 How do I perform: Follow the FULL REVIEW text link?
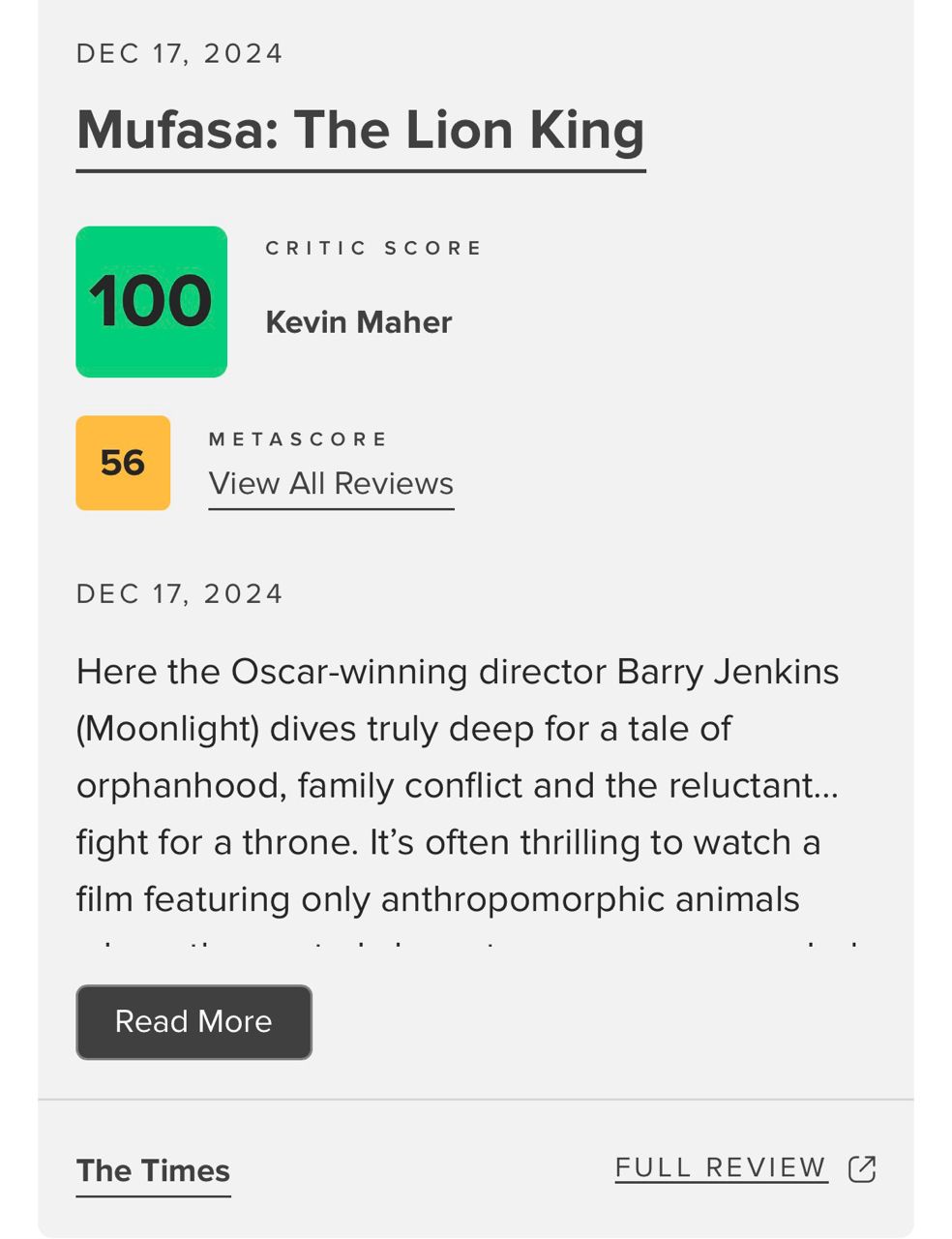[721, 1168]
